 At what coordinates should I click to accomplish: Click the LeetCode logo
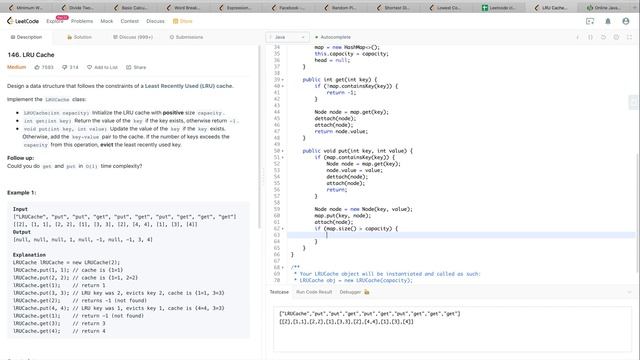pyautogui.click(x=23, y=21)
